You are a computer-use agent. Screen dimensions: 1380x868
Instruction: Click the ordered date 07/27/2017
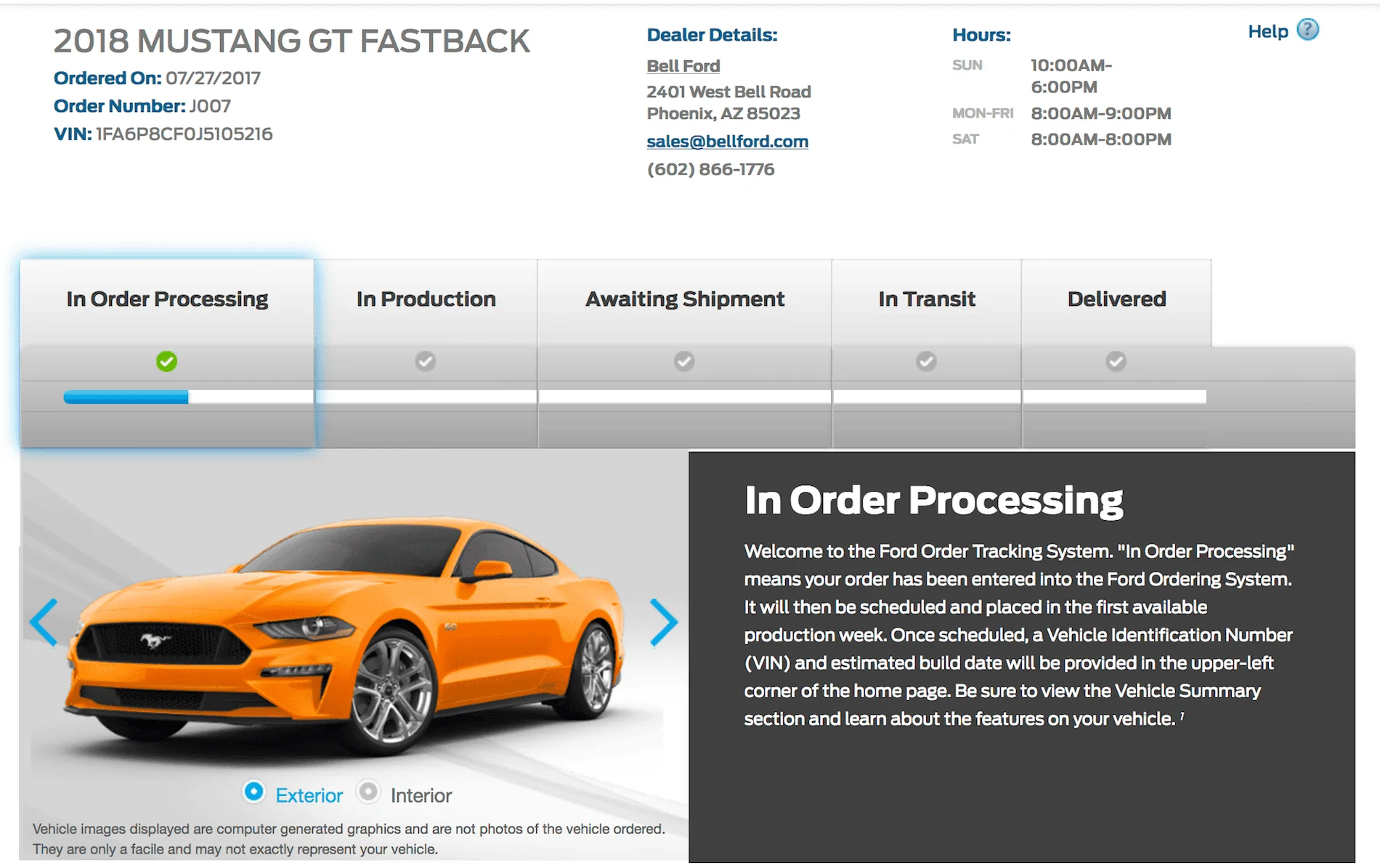pos(213,78)
